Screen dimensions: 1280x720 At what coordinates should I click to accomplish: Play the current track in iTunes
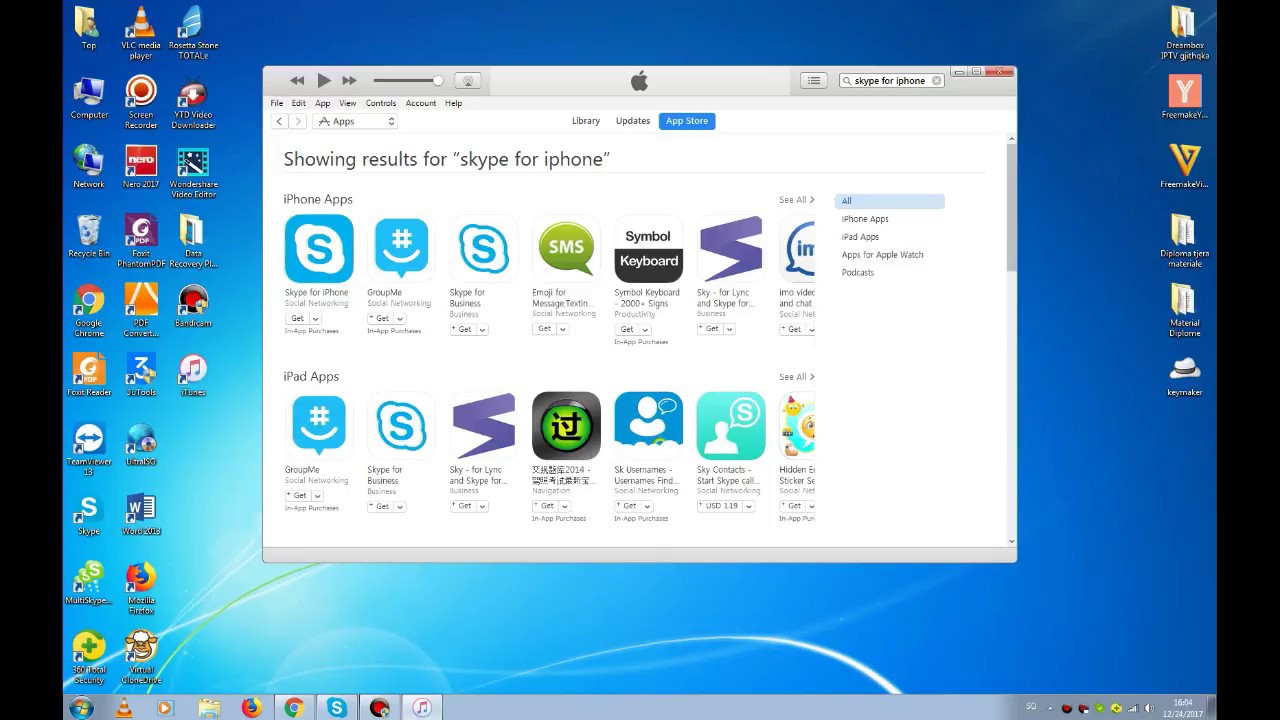[323, 80]
